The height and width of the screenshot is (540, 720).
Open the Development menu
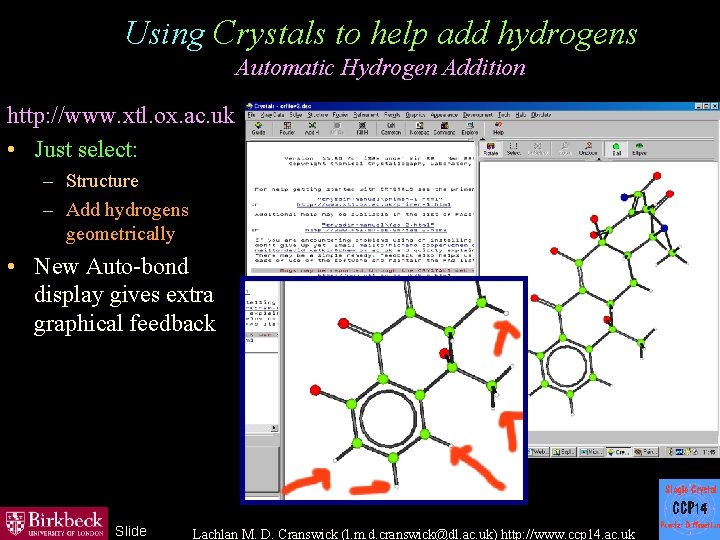click(x=478, y=115)
